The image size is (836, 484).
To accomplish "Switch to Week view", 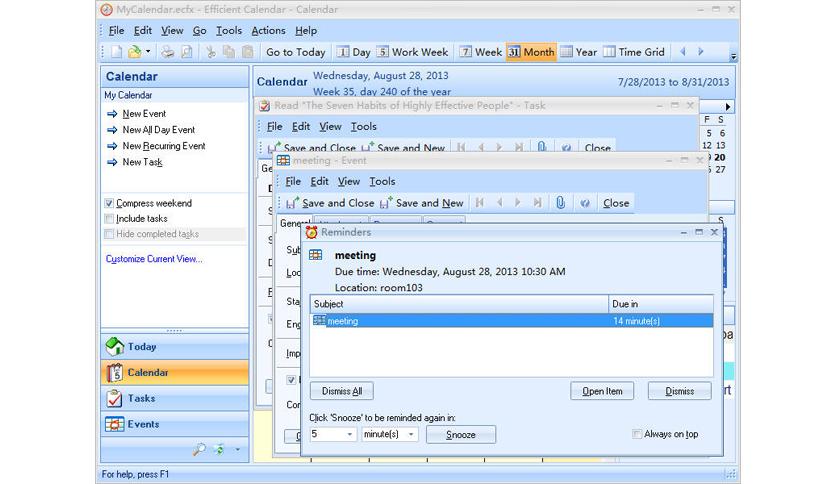I will click(481, 52).
